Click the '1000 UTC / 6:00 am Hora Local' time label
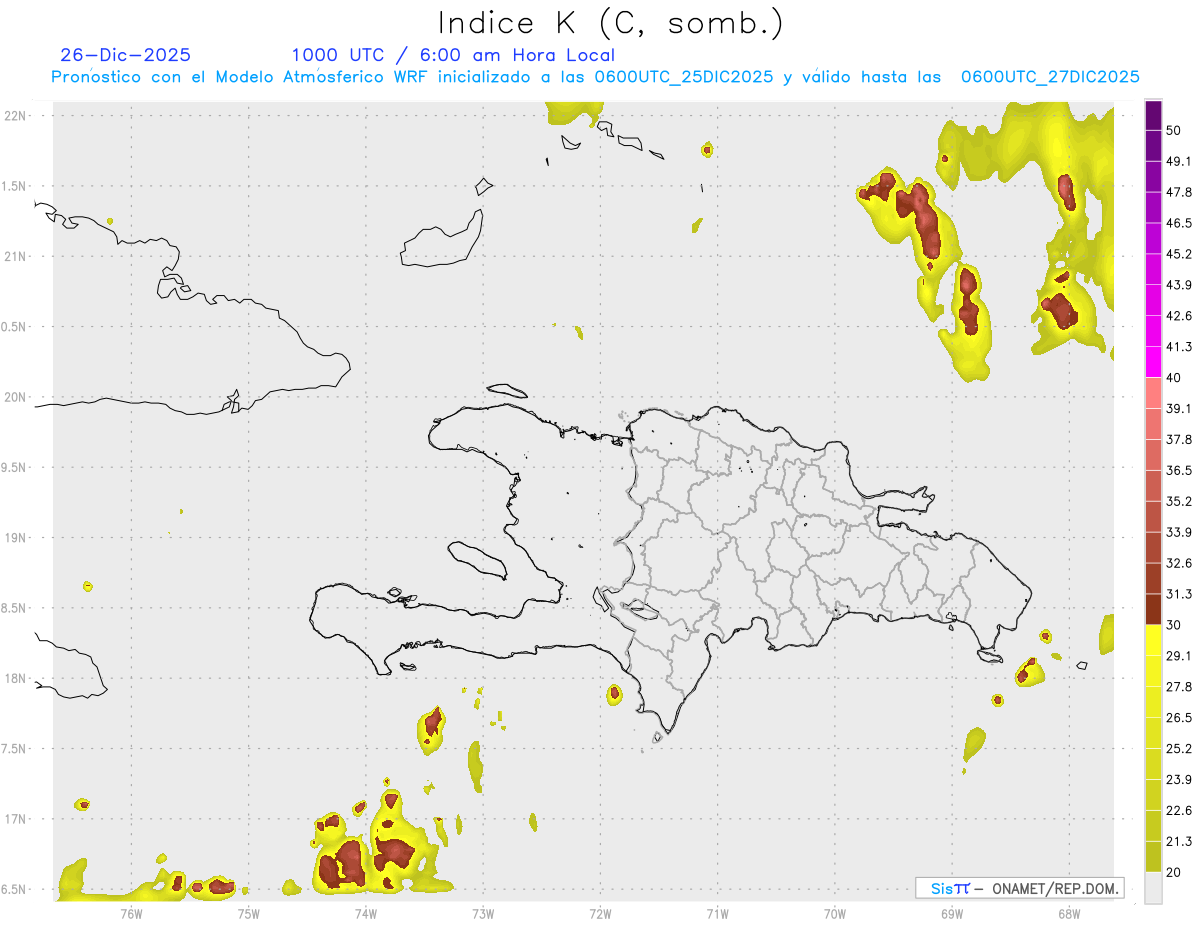1200x927 pixels. (x=453, y=55)
